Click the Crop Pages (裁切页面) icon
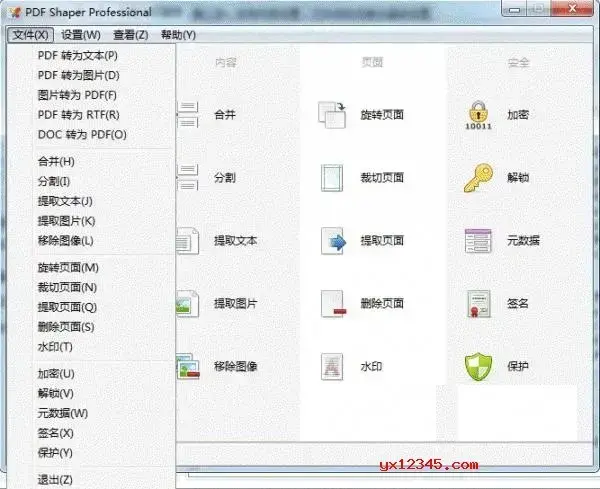The height and width of the screenshot is (489, 600). (332, 178)
